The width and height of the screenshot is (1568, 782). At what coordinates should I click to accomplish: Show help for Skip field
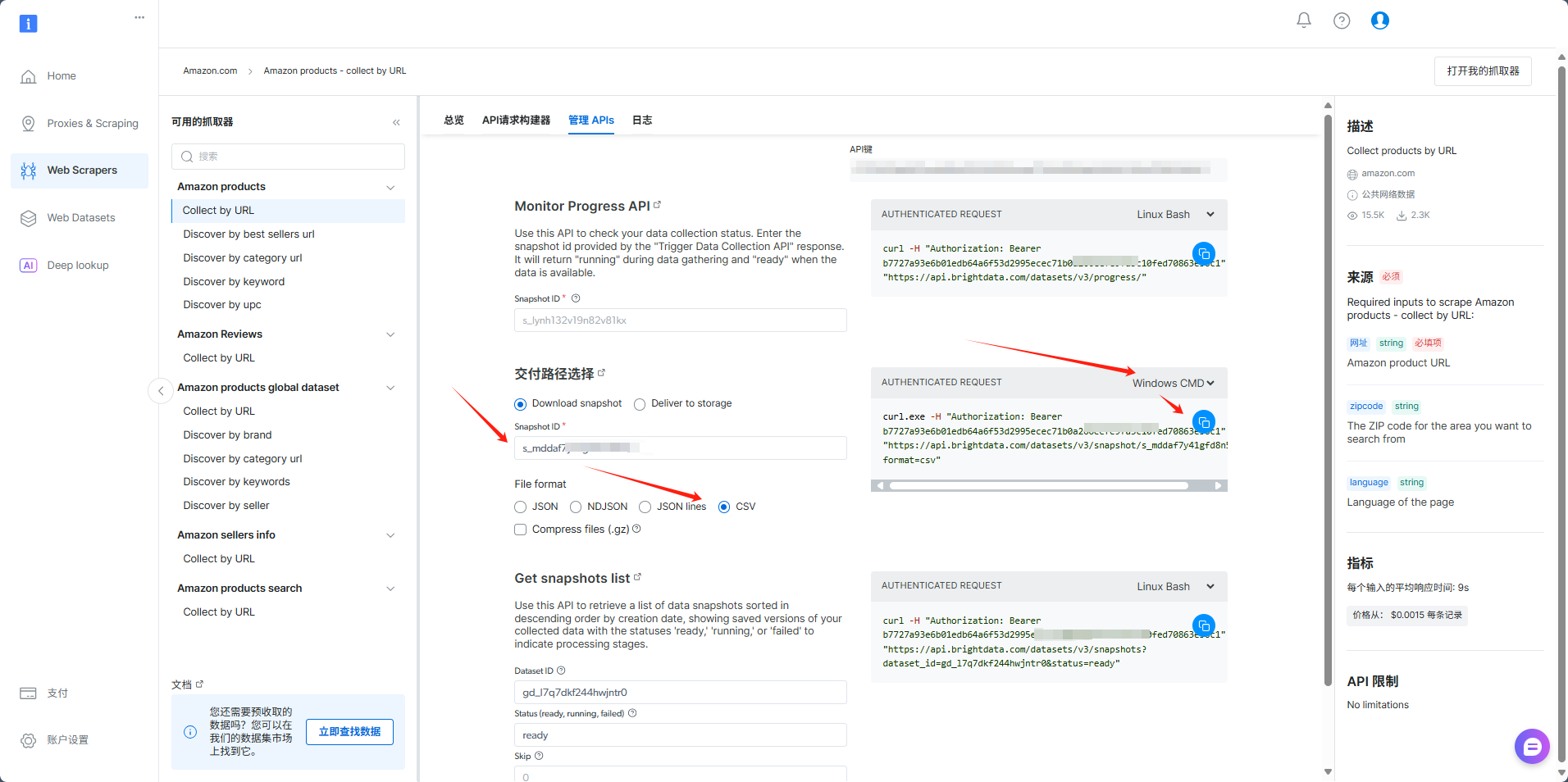[x=539, y=756]
